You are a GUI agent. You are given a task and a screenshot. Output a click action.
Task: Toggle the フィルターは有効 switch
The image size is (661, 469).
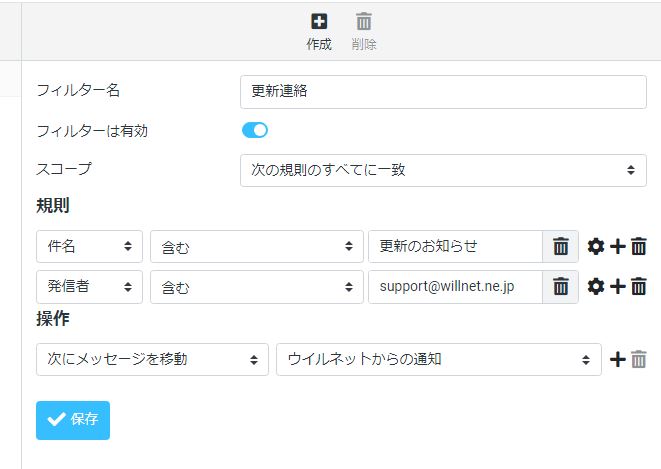[x=255, y=130]
